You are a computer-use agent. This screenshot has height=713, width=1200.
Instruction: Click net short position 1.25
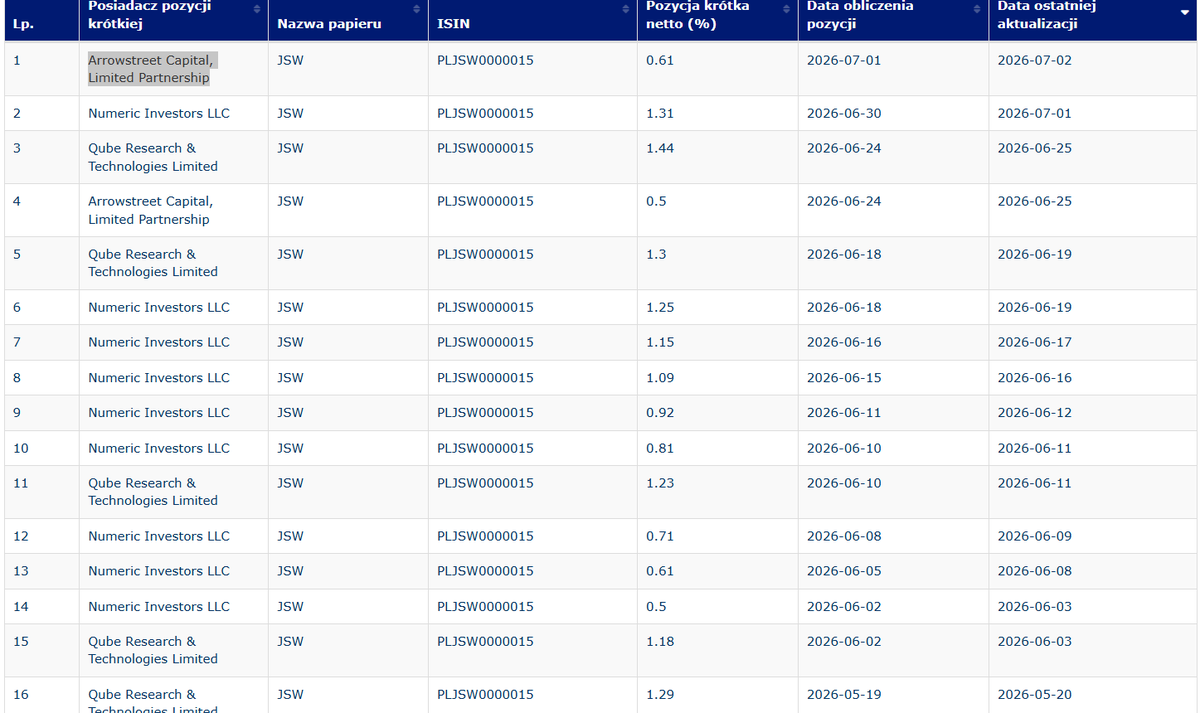(660, 307)
